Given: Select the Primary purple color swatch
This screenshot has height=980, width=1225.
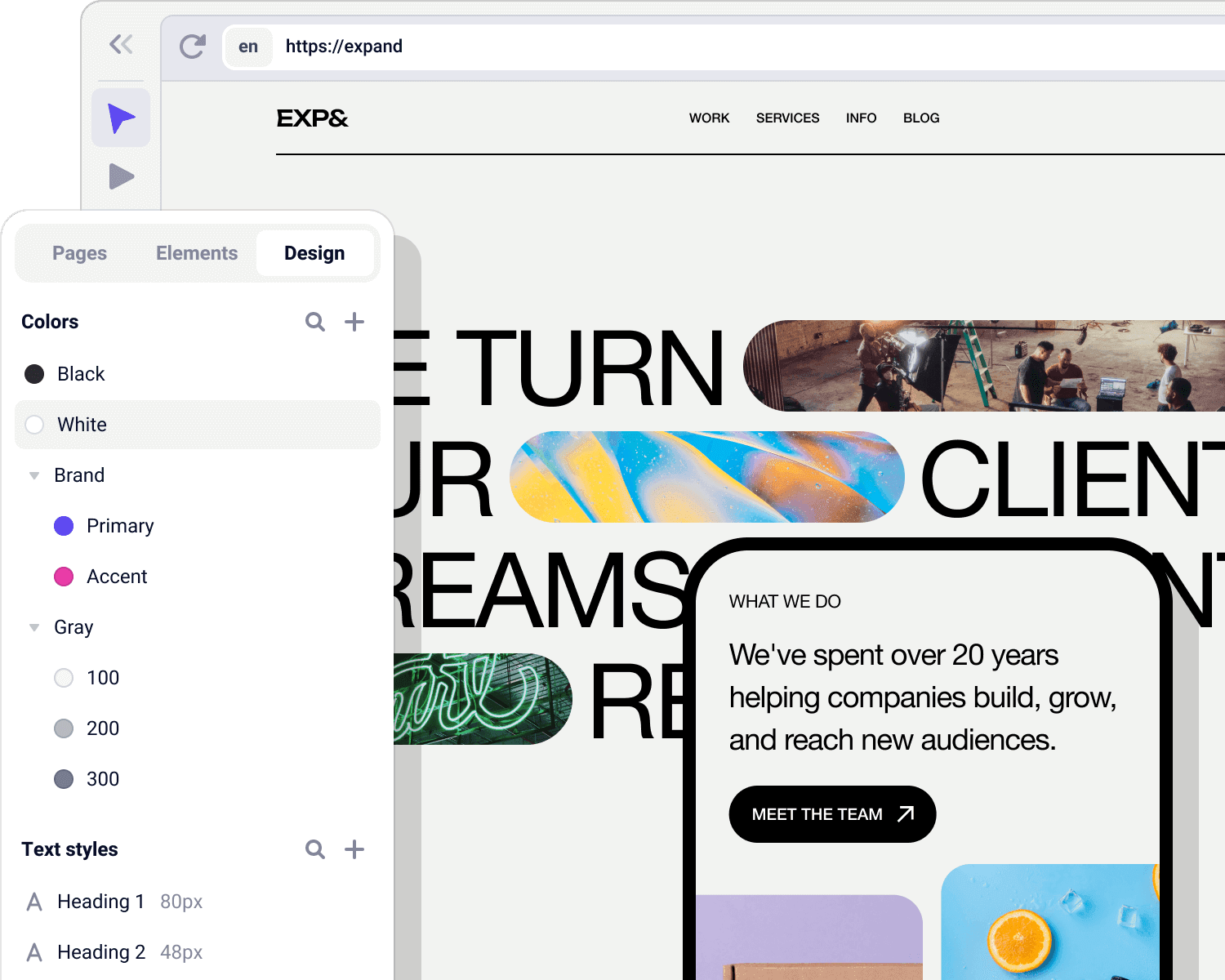Looking at the screenshot, I should pyautogui.click(x=64, y=526).
